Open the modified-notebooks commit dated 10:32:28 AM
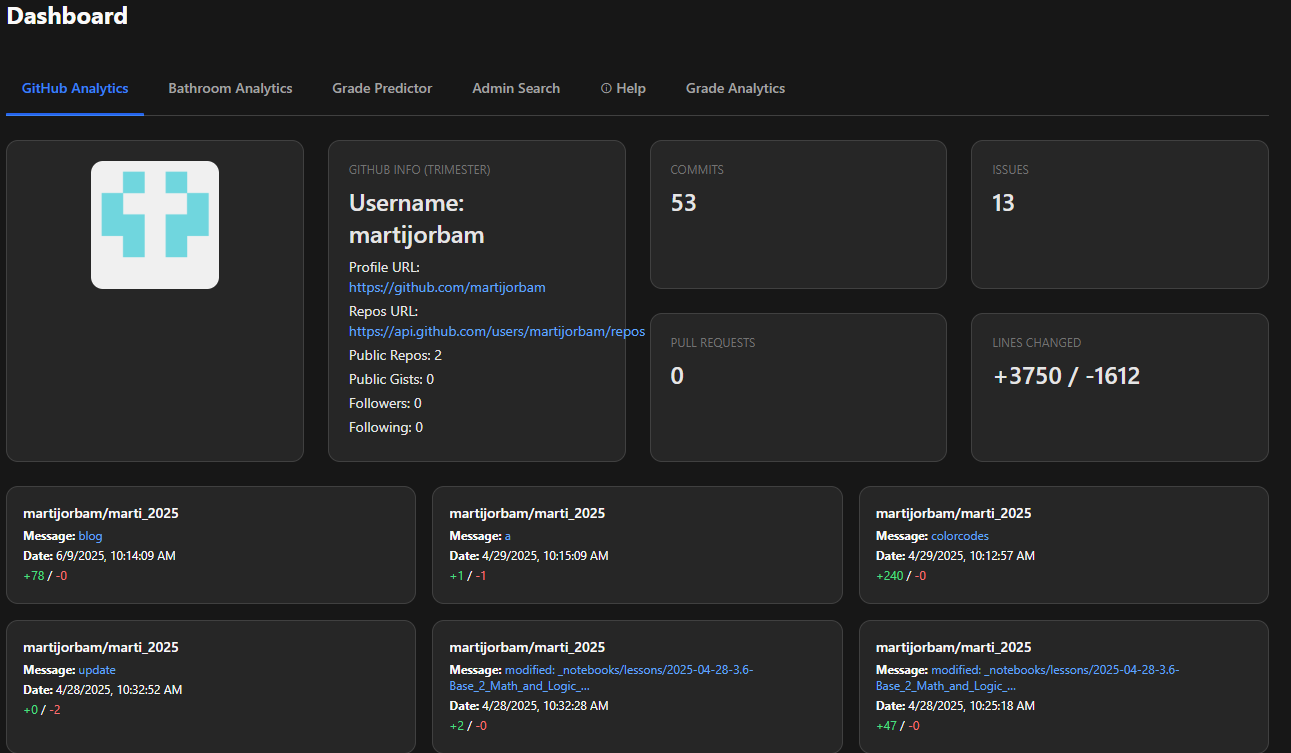This screenshot has width=1291, height=753. coord(601,678)
